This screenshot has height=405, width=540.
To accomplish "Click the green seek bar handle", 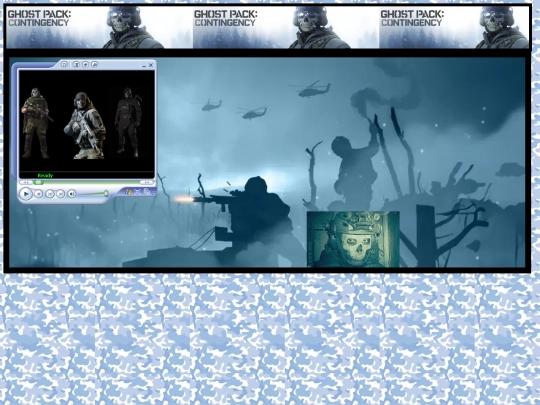I will point(39,182).
